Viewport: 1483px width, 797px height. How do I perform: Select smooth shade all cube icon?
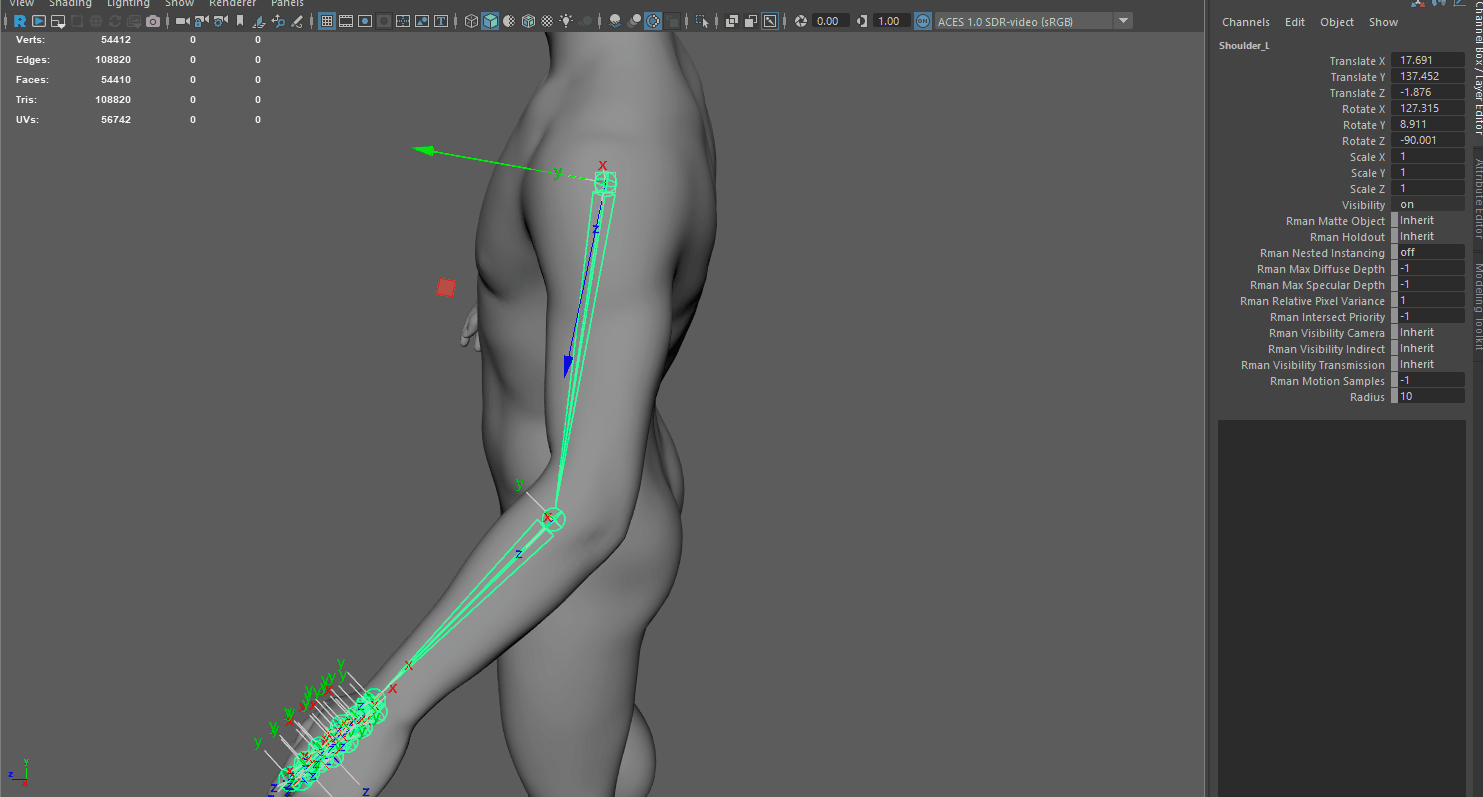pos(490,21)
